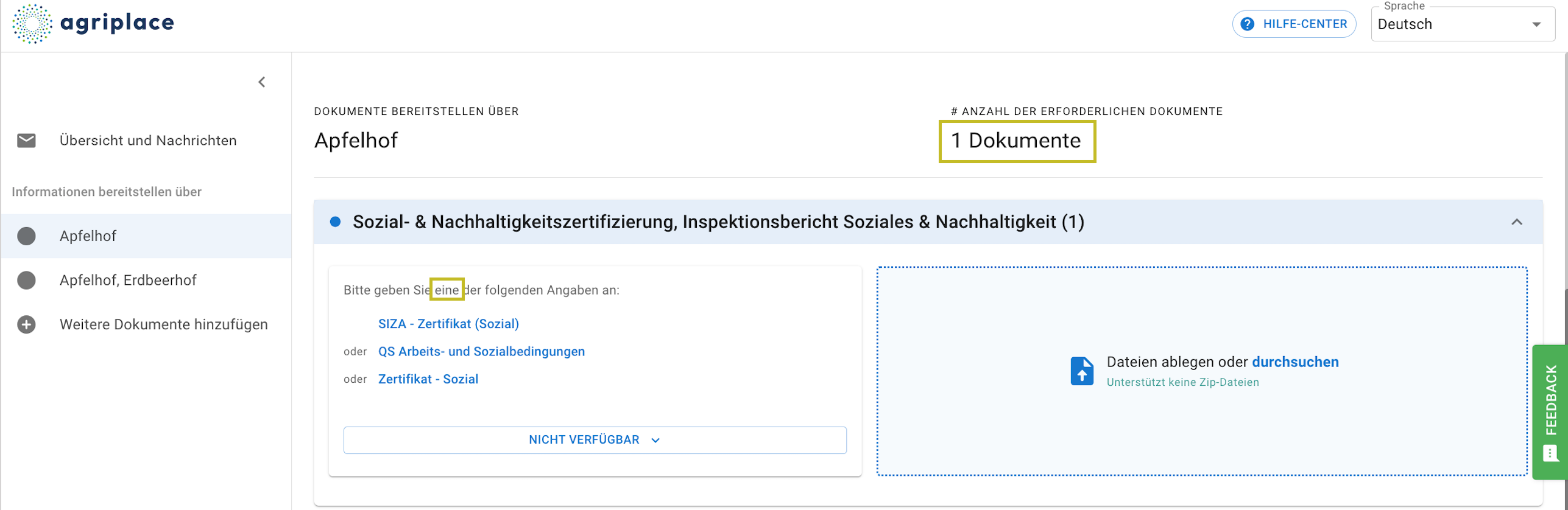
Task: Click the grey circle beside Apfelhof, Erdbeerhof
Action: (x=26, y=281)
